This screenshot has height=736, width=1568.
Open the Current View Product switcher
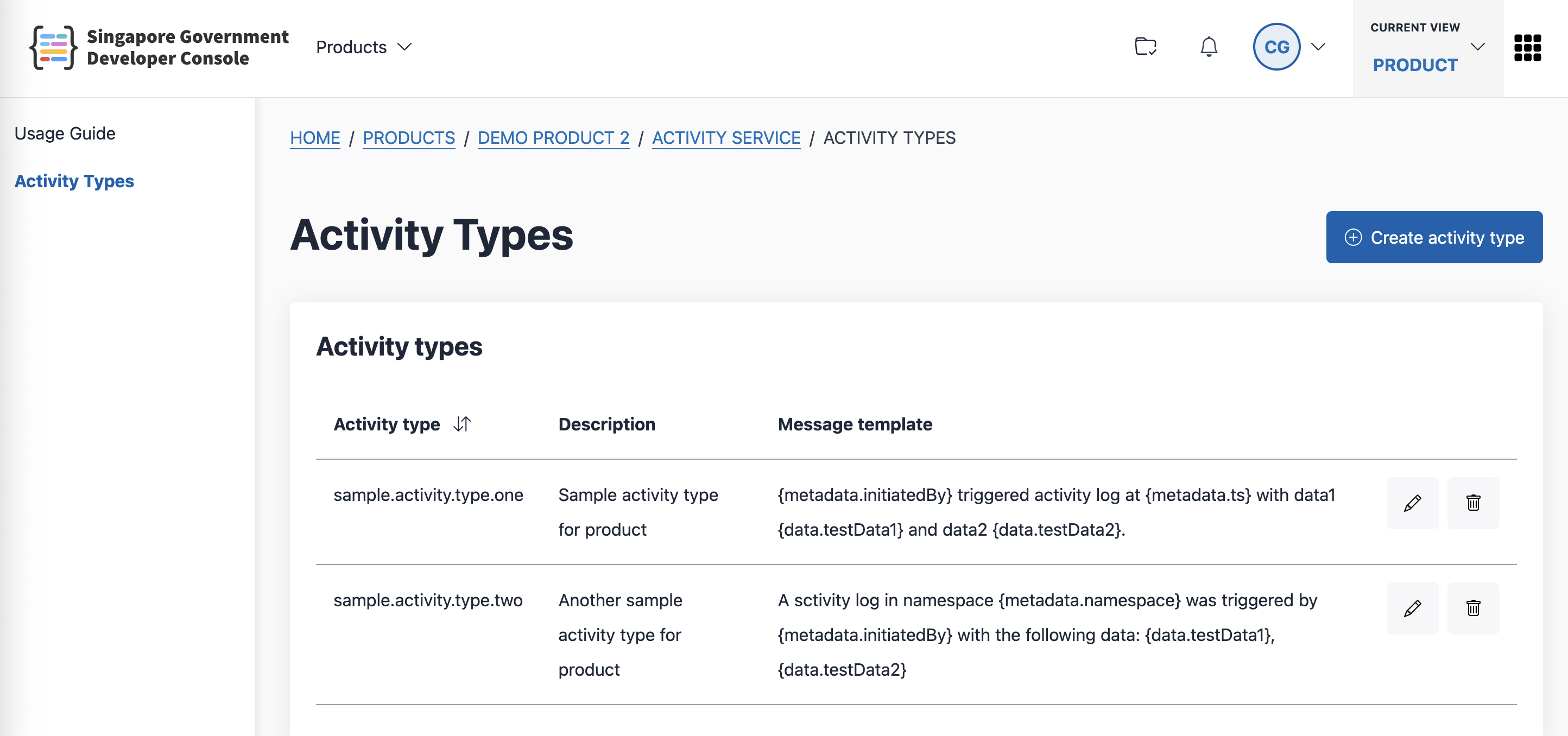[x=1427, y=48]
